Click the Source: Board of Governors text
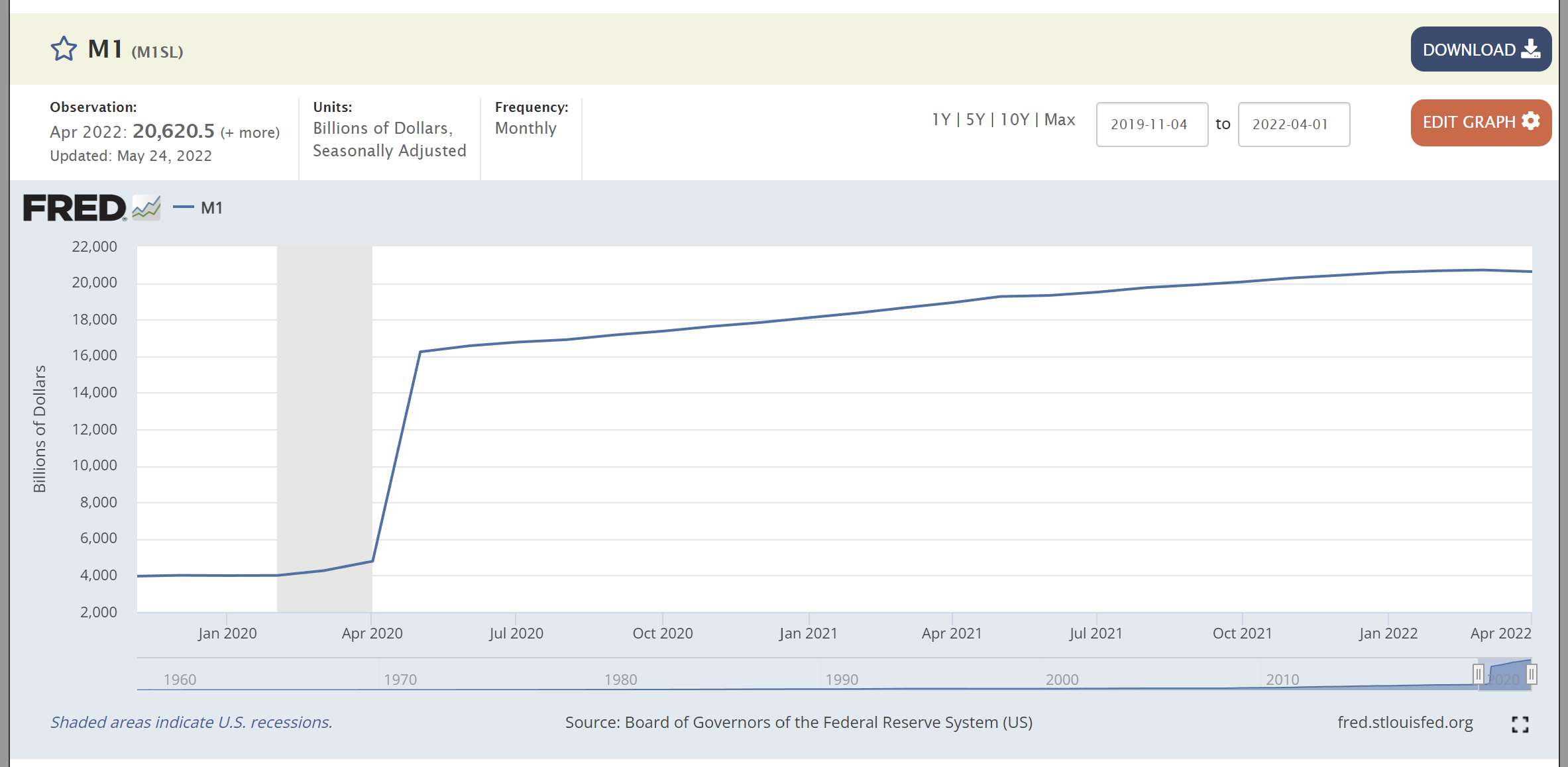This screenshot has height=767, width=1568. [x=799, y=723]
